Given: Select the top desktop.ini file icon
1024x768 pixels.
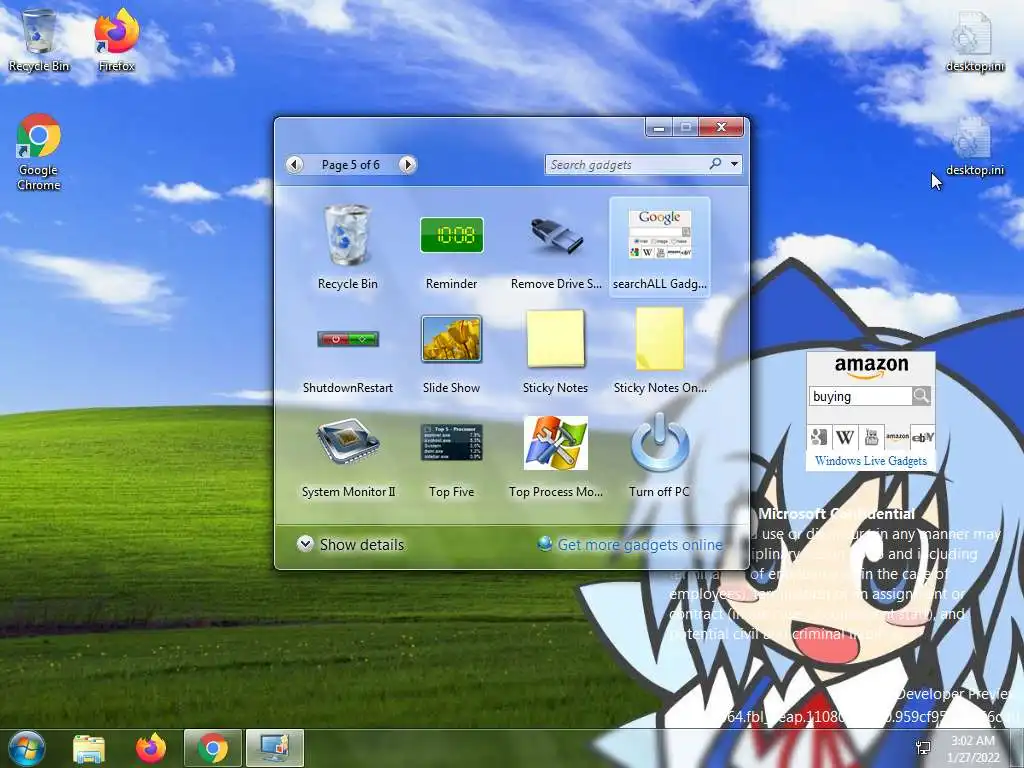Looking at the screenshot, I should 975,40.
